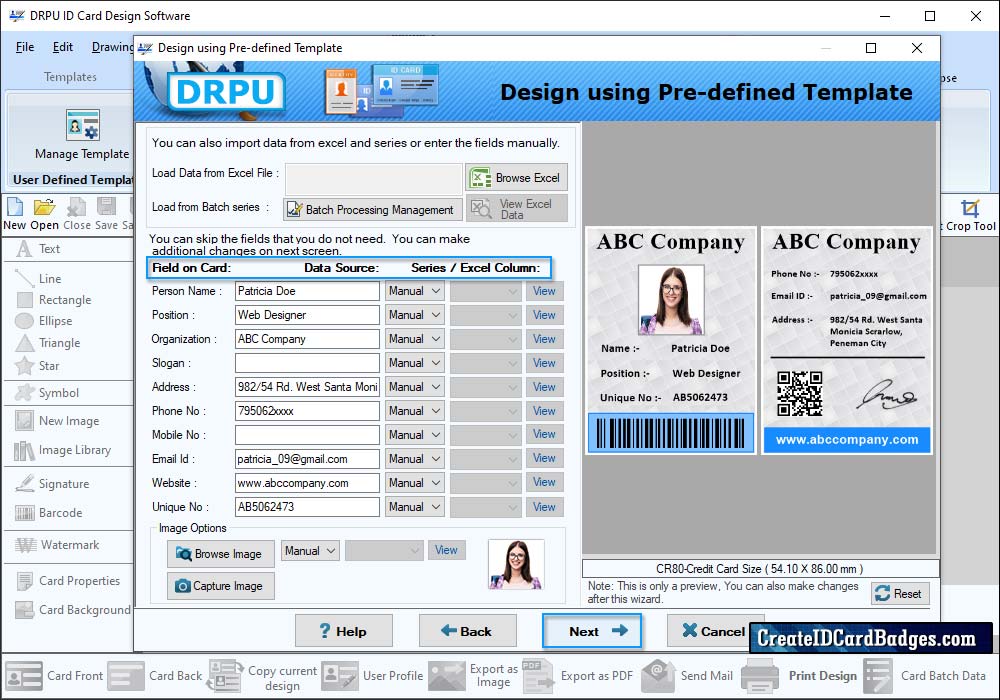Open the Image Library
The width and height of the screenshot is (1000, 700).
[x=62, y=450]
